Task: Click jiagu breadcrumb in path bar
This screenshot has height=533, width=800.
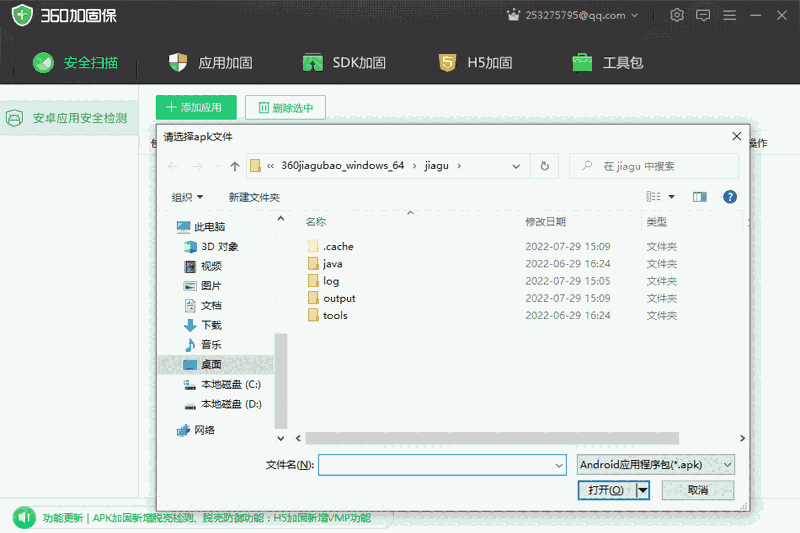Action: pos(437,166)
